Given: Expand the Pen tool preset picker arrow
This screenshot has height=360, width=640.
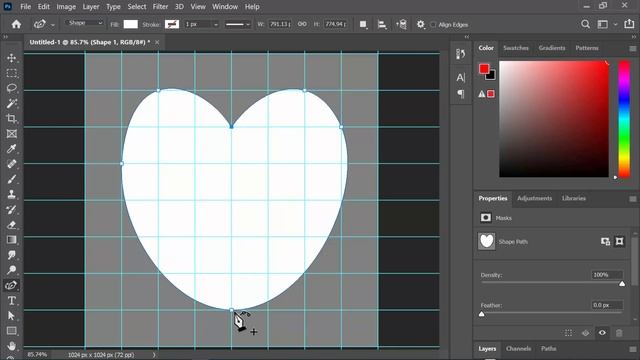Looking at the screenshot, I should [x=53, y=25].
